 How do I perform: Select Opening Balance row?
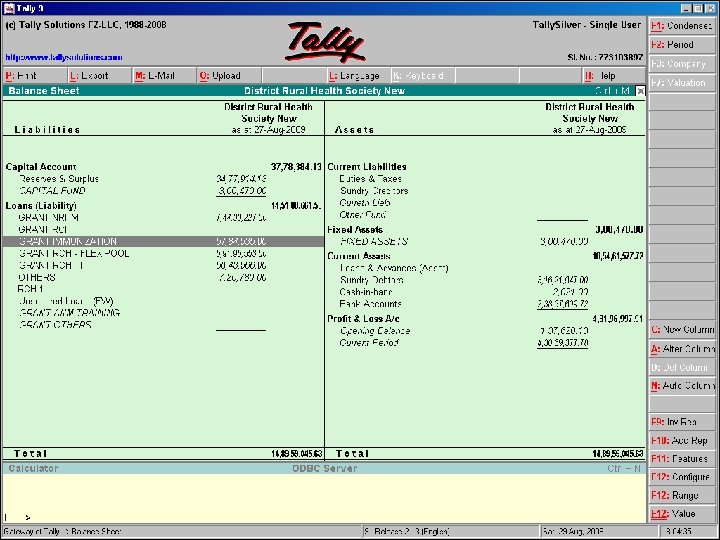tap(375, 331)
